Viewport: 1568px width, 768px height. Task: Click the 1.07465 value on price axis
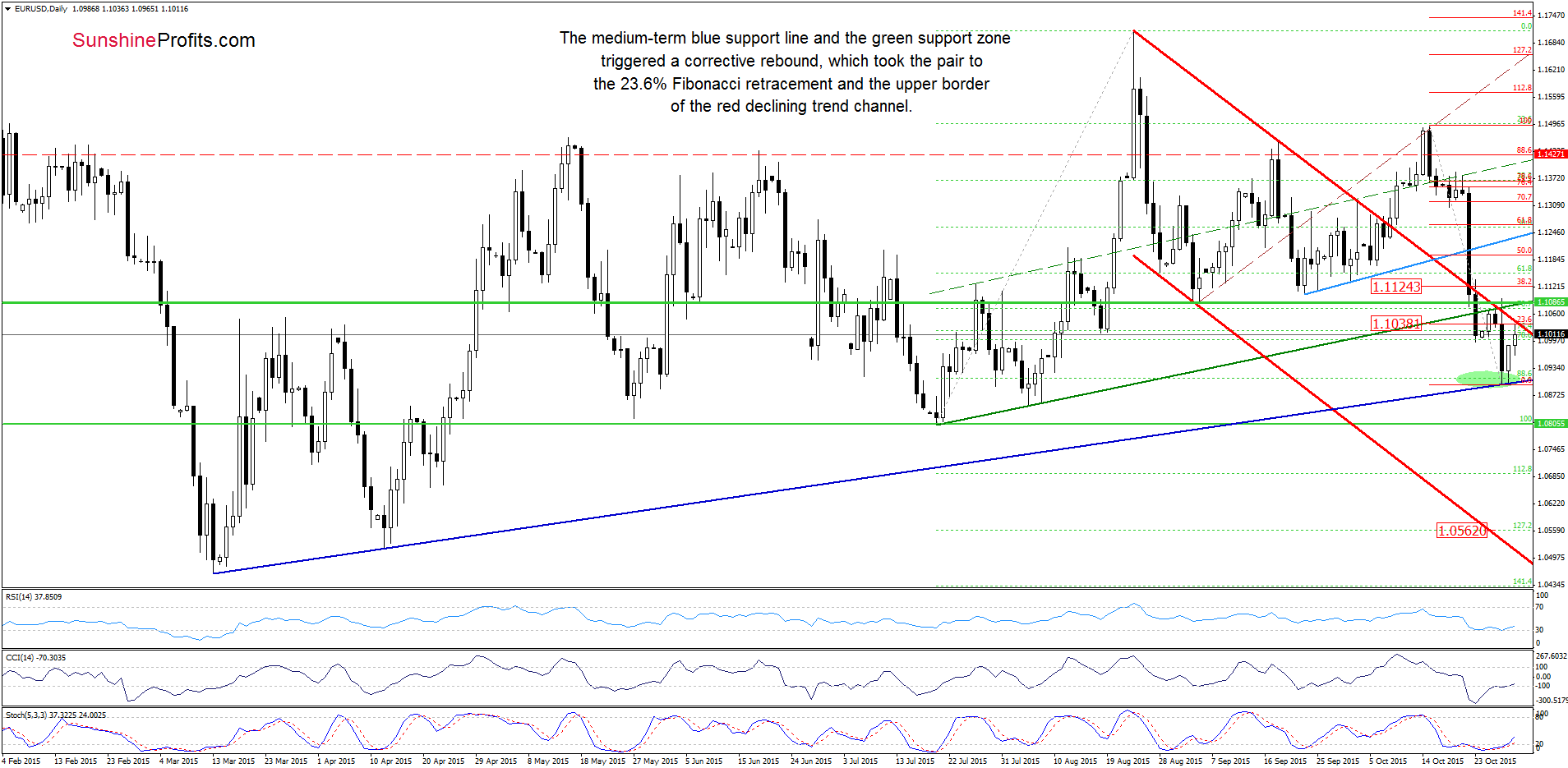pyautogui.click(x=1550, y=449)
